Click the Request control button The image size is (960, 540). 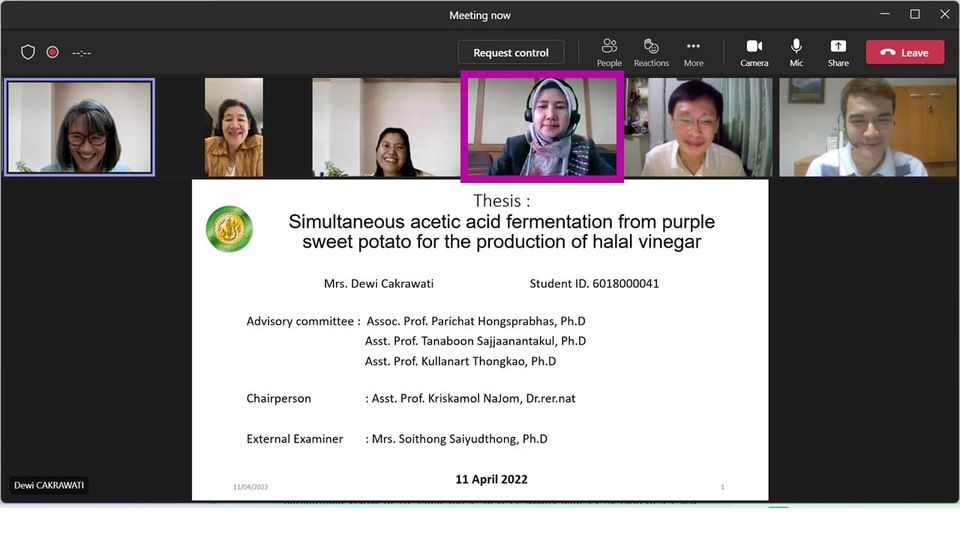[511, 53]
